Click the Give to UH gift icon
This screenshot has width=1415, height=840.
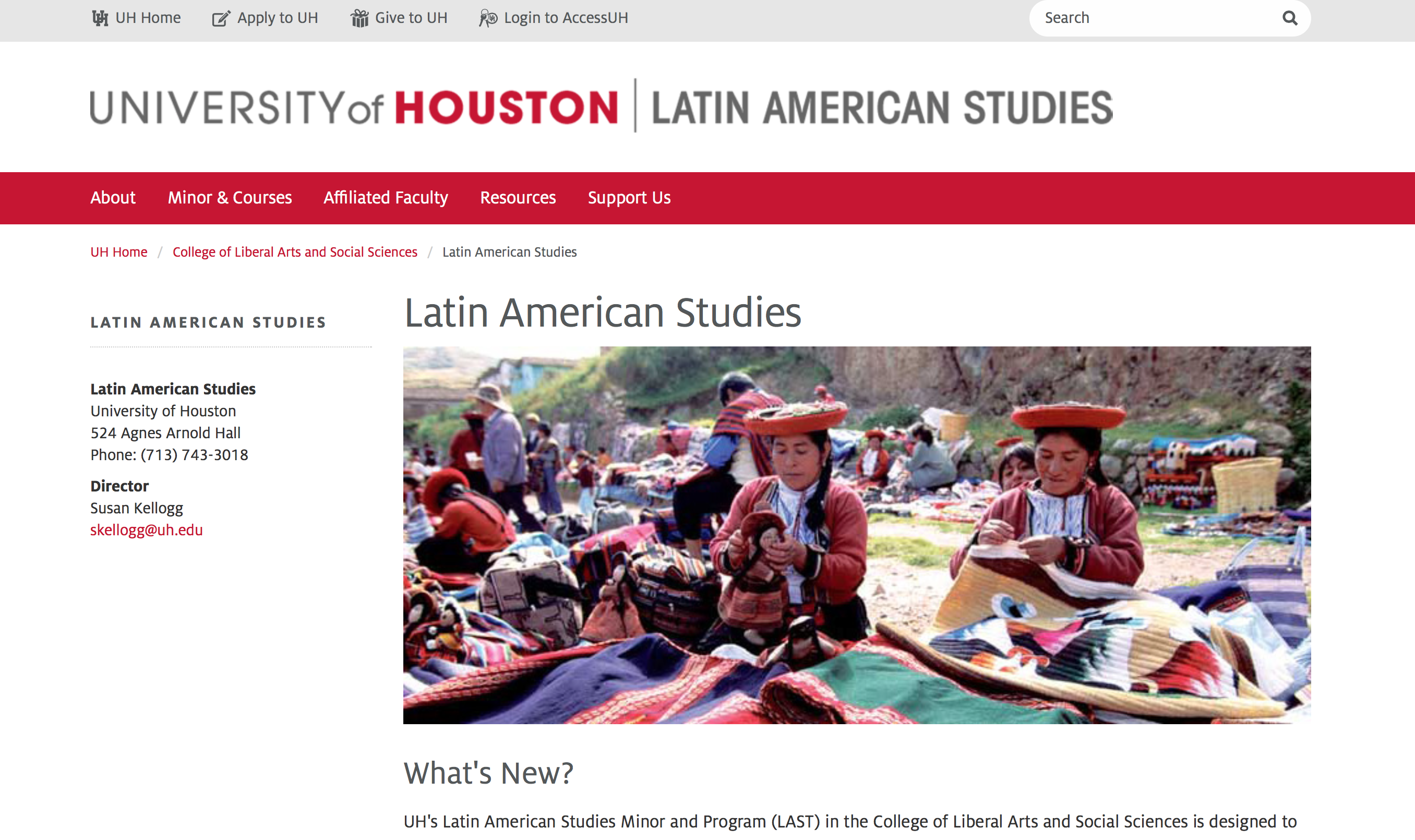pyautogui.click(x=359, y=18)
